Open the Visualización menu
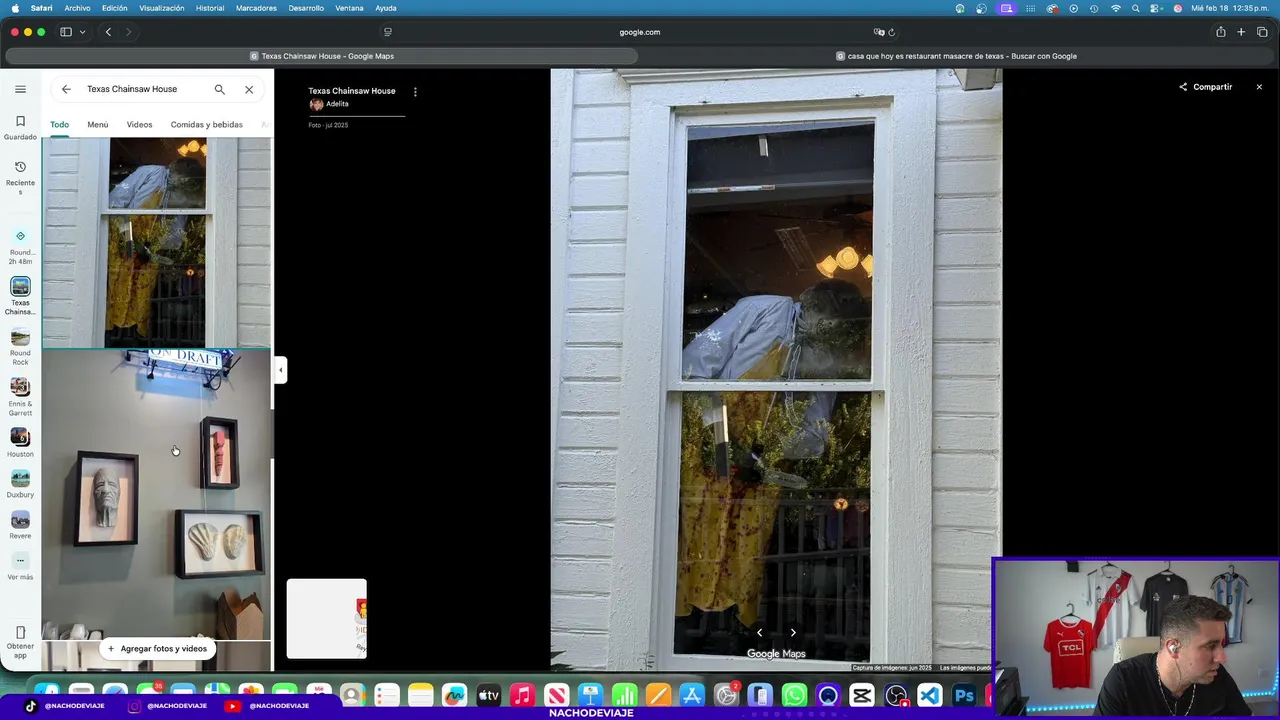 pos(162,8)
